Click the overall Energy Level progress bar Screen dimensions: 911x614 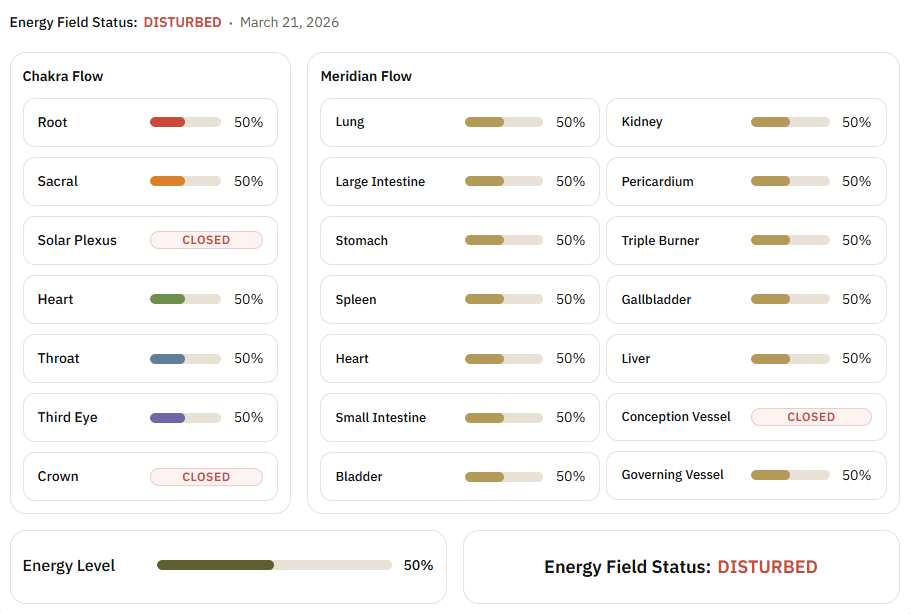274,565
